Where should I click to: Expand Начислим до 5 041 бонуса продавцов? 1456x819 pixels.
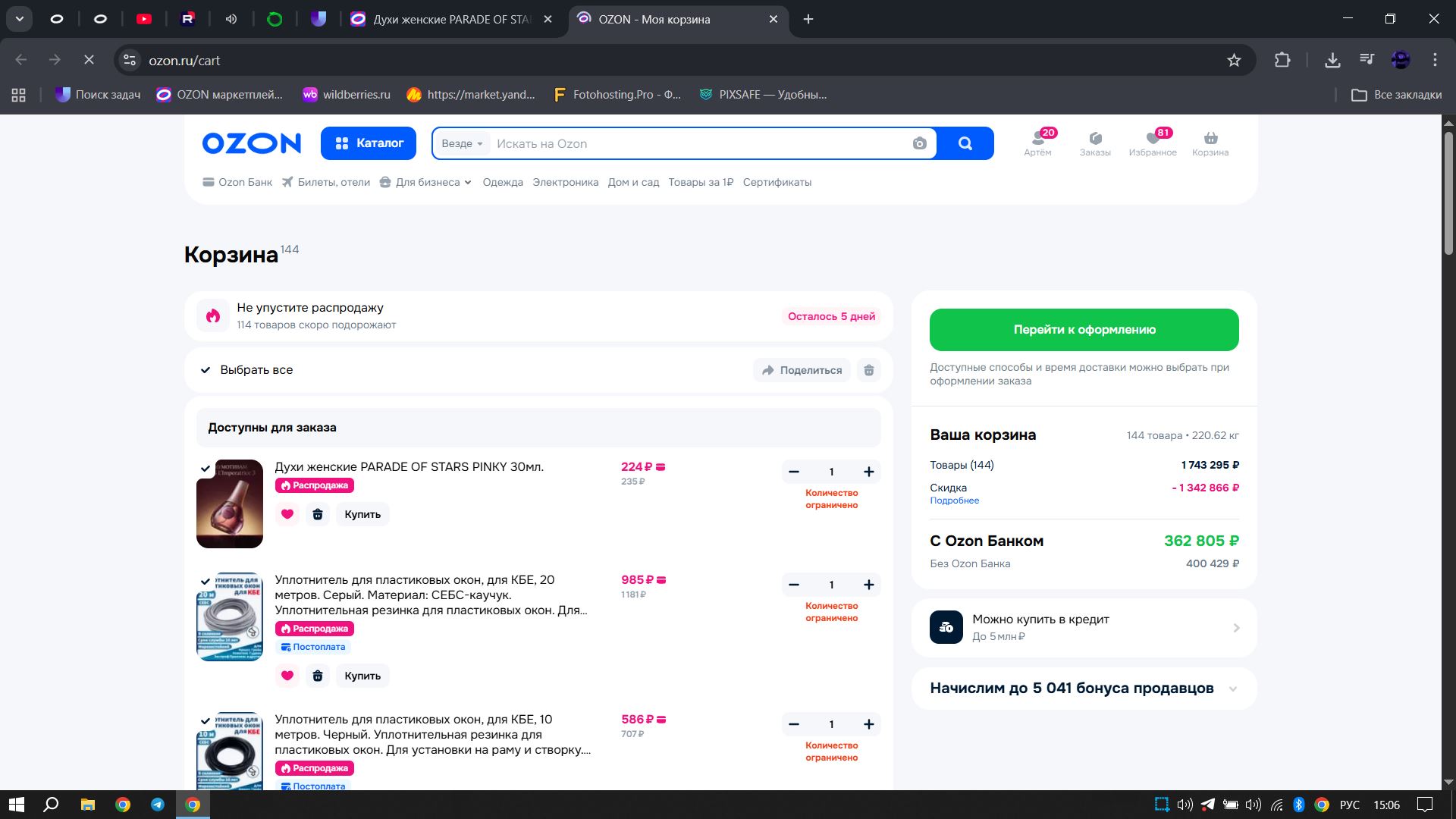(1232, 689)
